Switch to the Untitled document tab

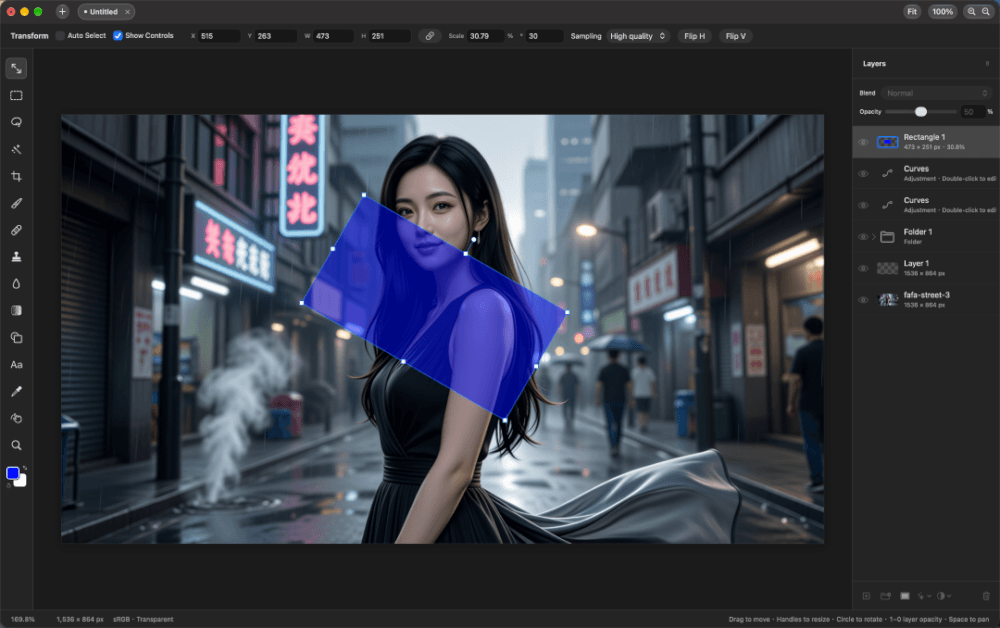106,11
